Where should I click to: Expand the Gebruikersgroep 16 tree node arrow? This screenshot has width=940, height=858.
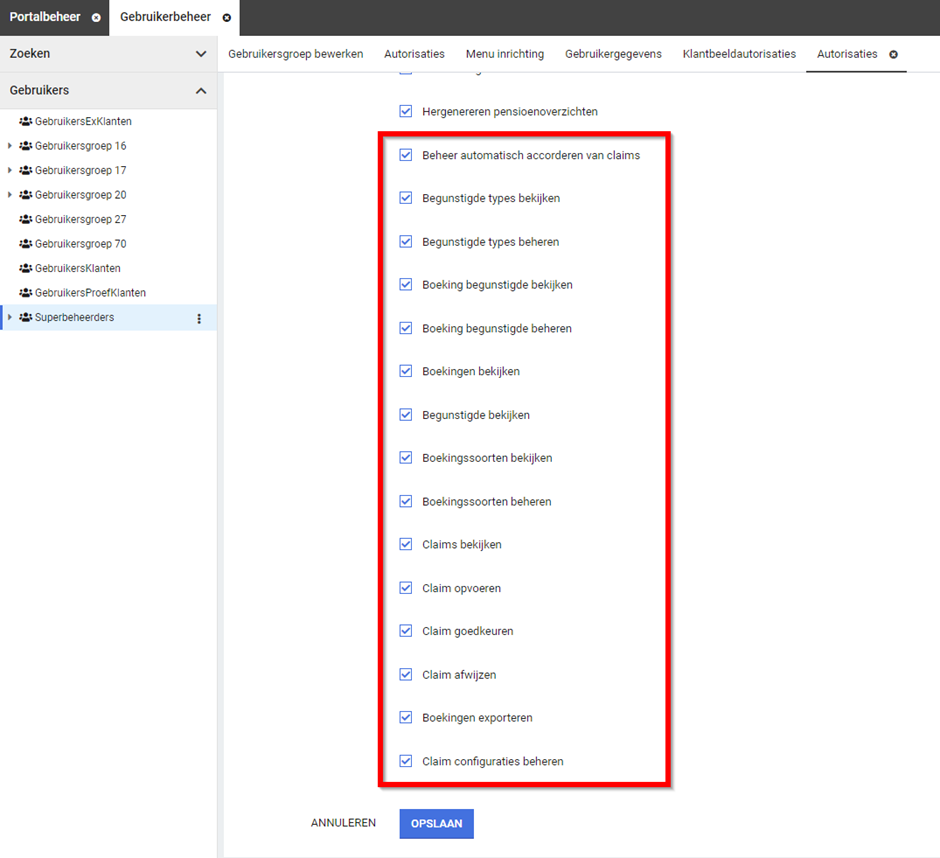tap(10, 146)
